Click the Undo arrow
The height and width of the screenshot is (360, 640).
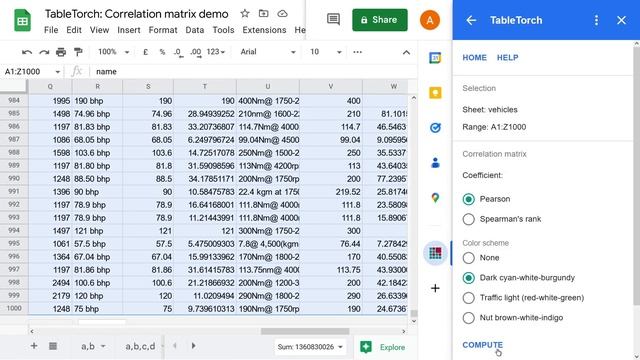point(27,52)
